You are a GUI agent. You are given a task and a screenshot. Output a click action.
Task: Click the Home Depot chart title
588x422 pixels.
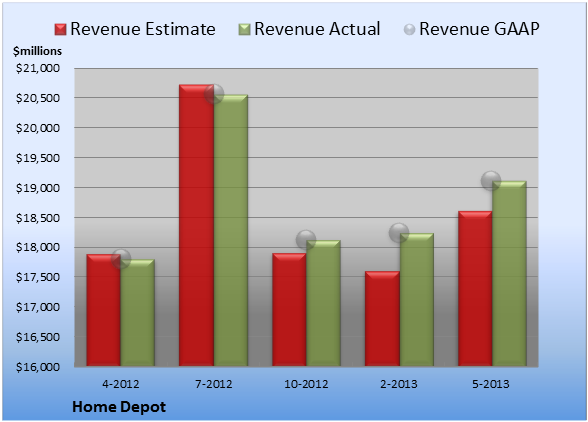pyautogui.click(x=119, y=407)
